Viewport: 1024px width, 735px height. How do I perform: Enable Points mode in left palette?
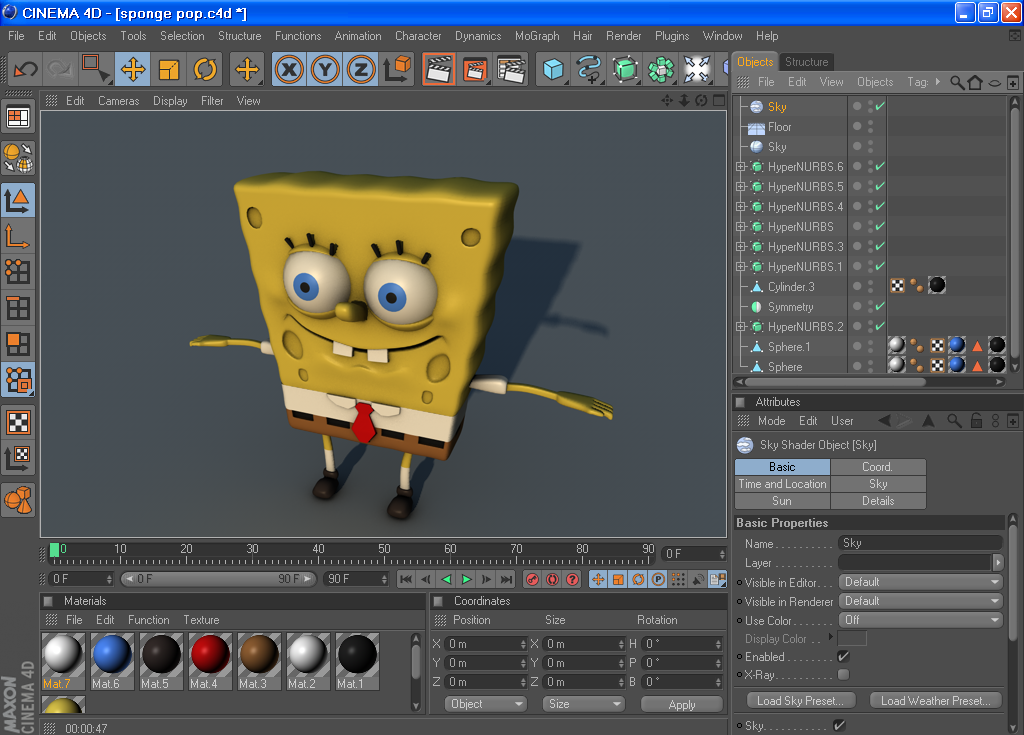click(x=18, y=272)
